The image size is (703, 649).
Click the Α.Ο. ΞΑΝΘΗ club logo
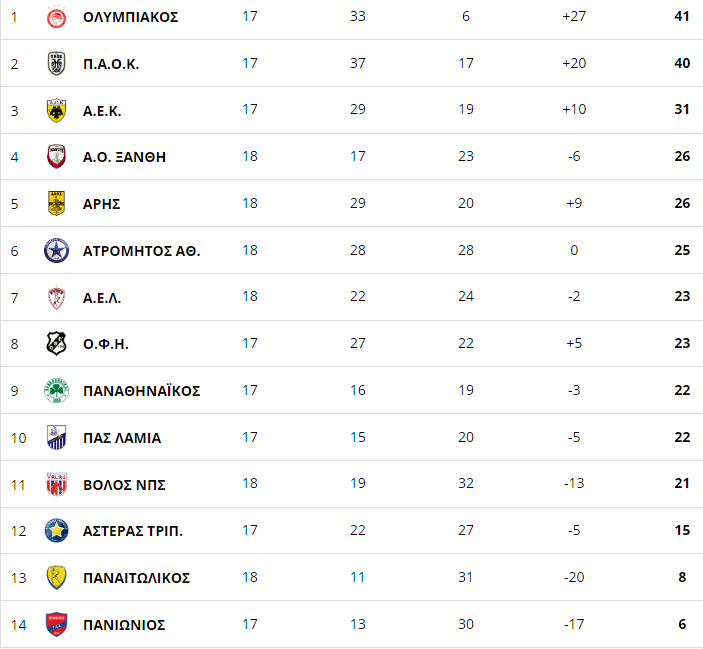[56, 156]
